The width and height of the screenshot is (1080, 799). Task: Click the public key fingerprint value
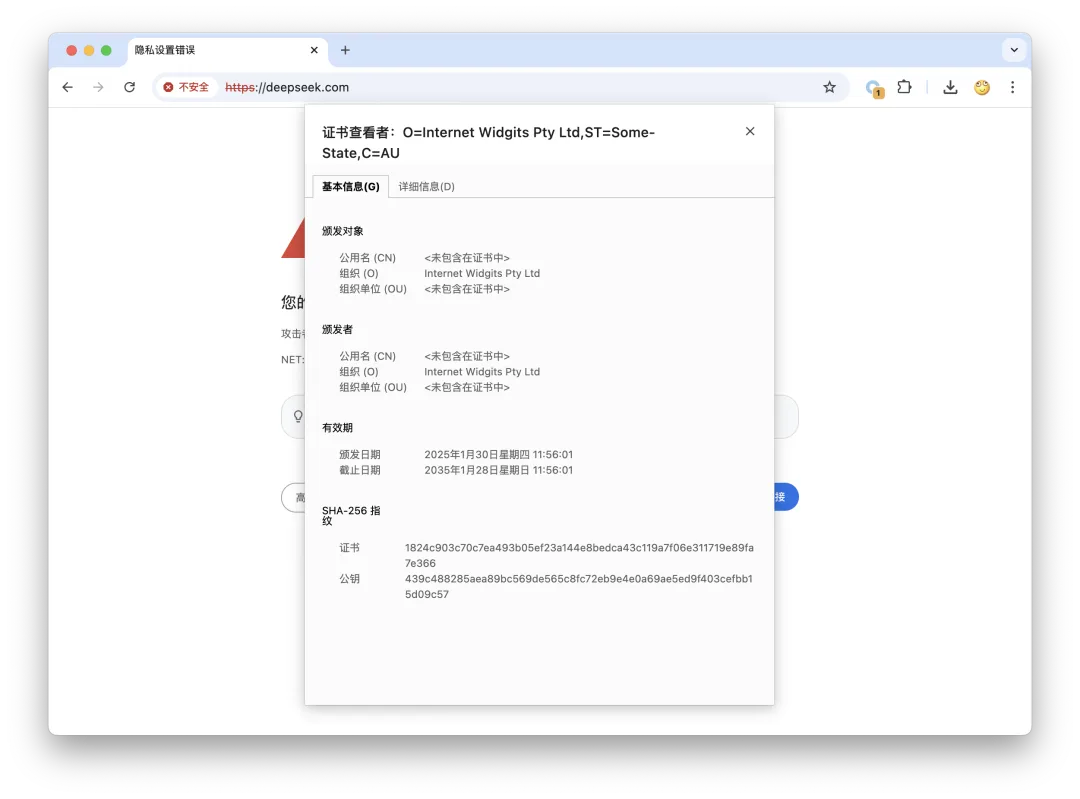(x=579, y=586)
